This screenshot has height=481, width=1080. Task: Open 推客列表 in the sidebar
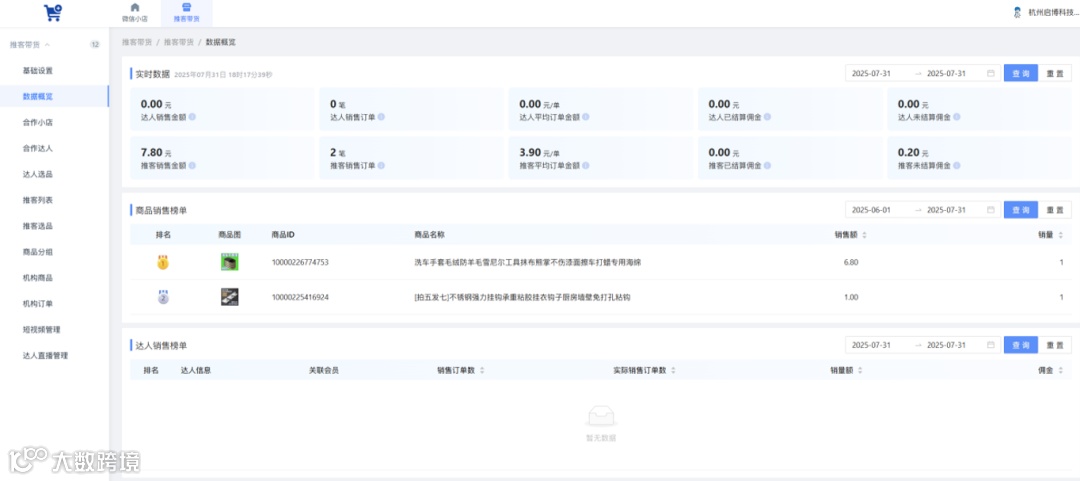(38, 200)
